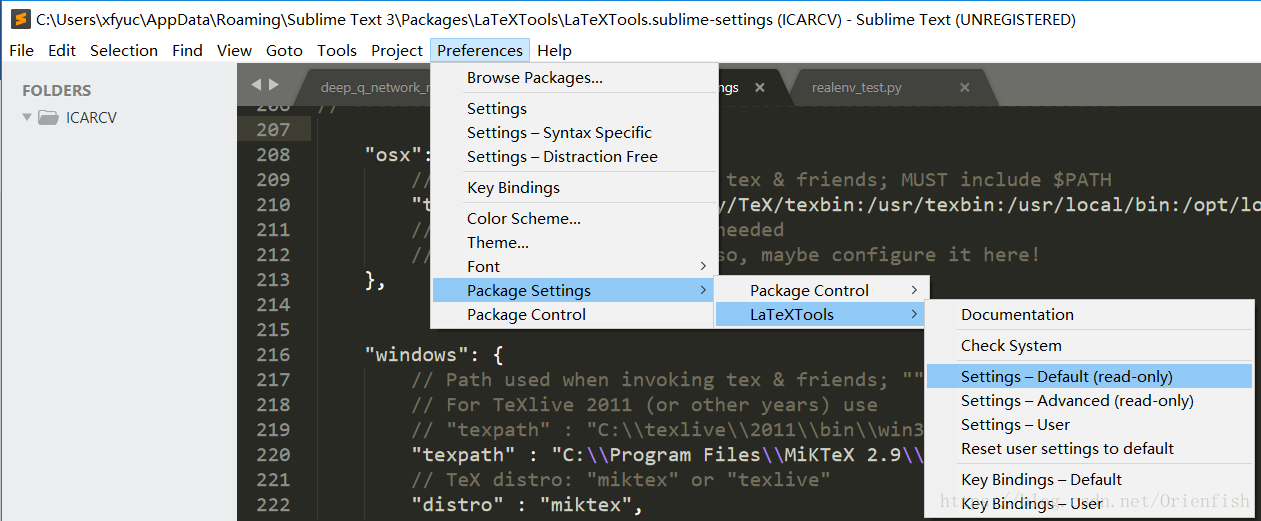Click the "osx" key text
The height and width of the screenshot is (521, 1261).
point(397,154)
